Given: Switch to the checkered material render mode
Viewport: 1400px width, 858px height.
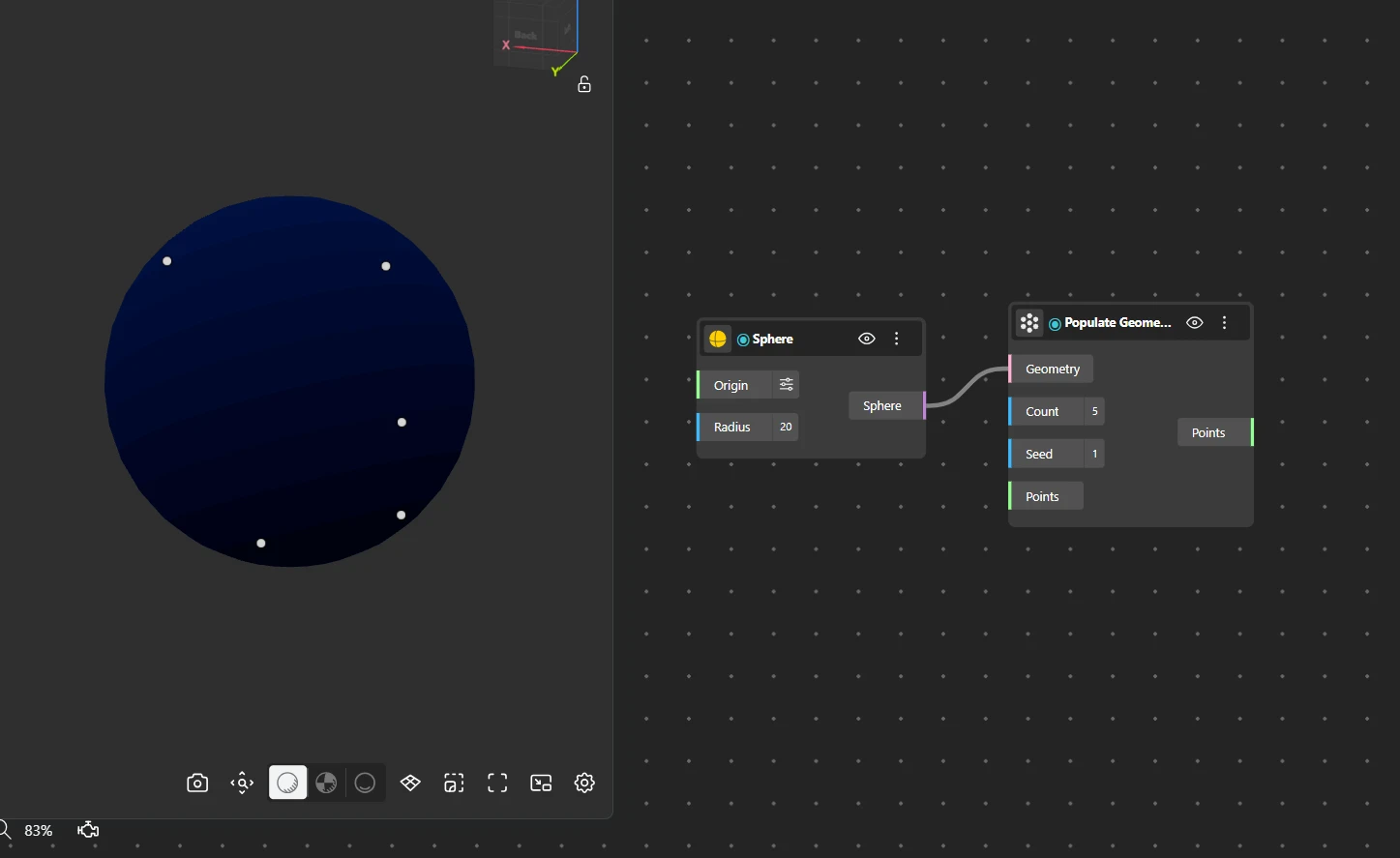Looking at the screenshot, I should 326,783.
